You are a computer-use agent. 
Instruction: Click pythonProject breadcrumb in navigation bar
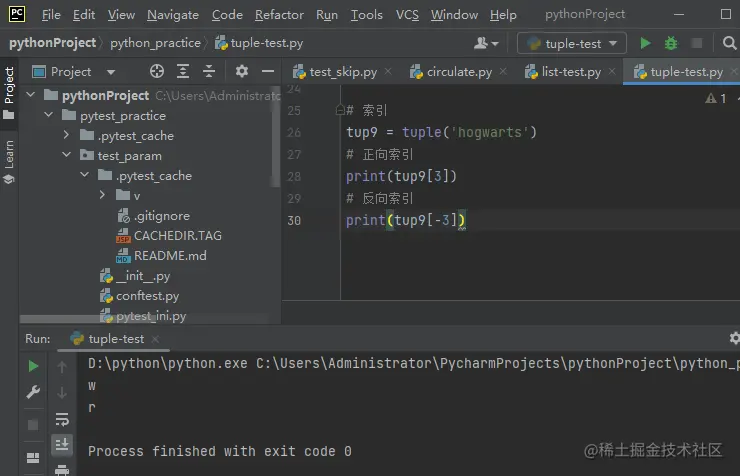(52, 43)
